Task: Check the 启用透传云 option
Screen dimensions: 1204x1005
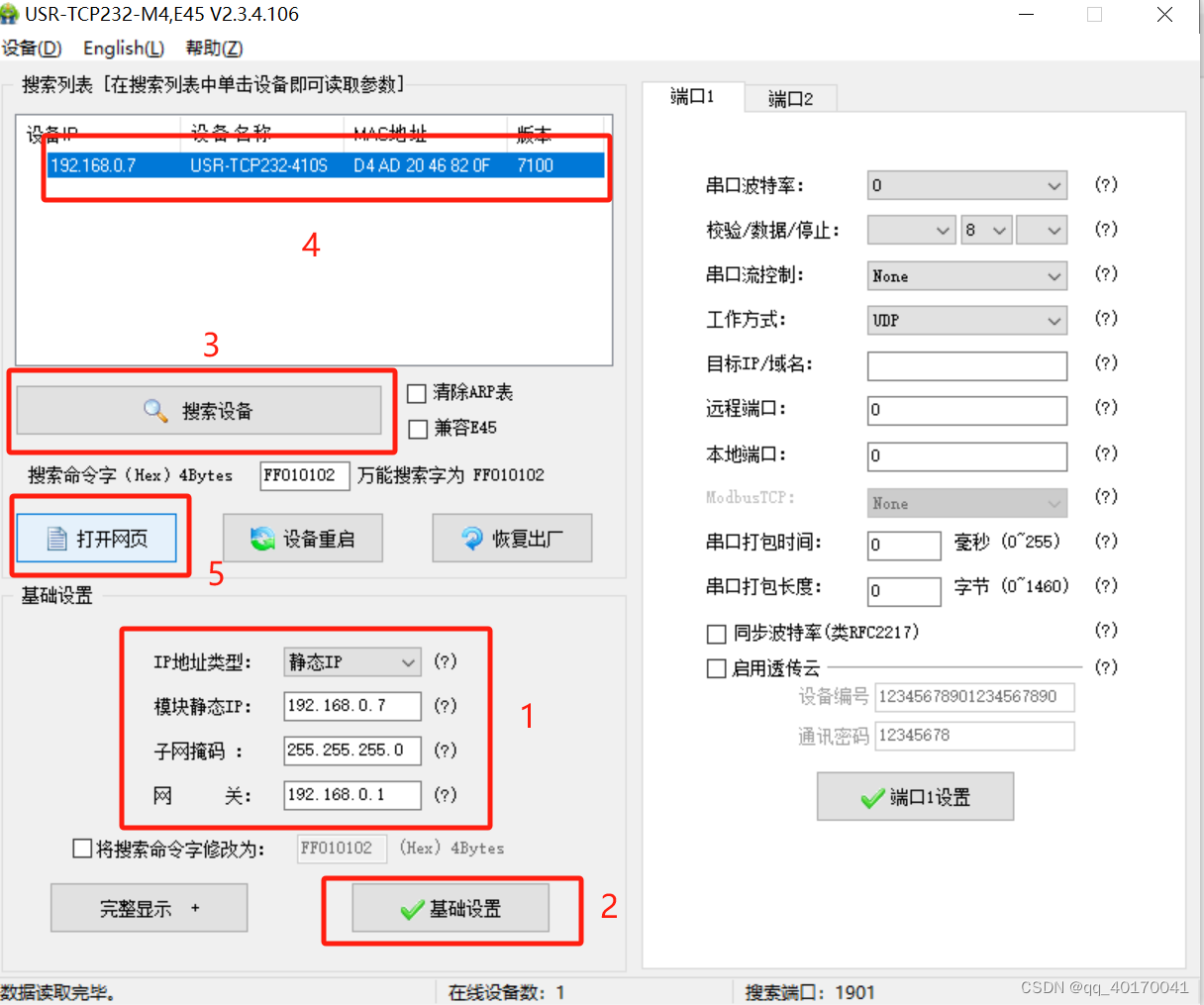Action: pos(717,669)
